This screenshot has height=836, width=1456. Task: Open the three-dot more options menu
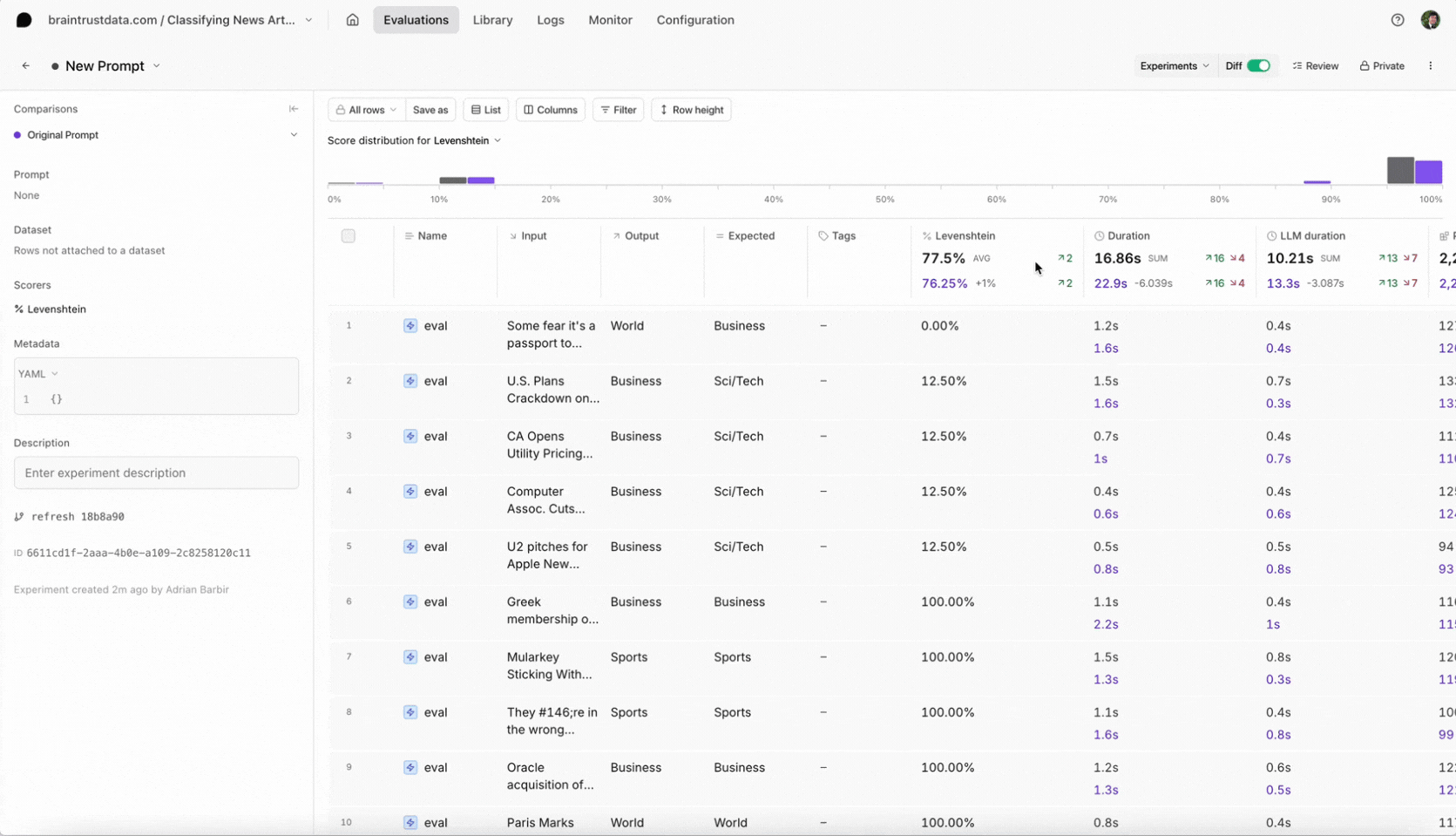(x=1430, y=66)
